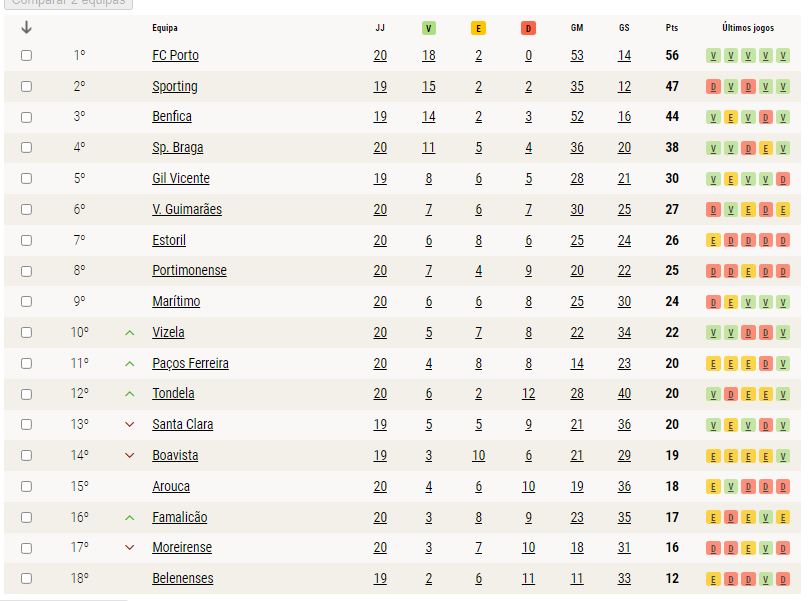Tick the checkbox for FC Porto

click(x=26, y=55)
